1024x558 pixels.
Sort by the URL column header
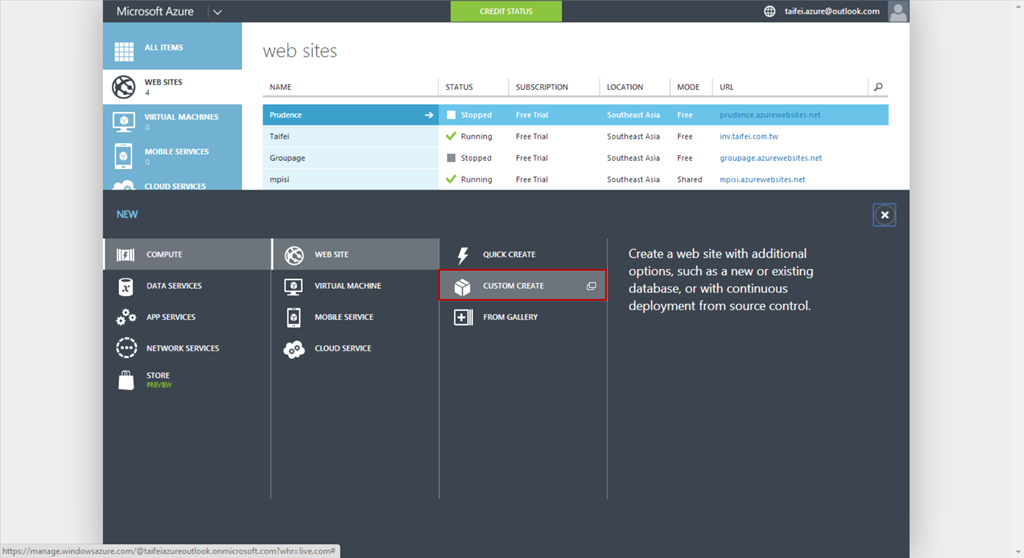[726, 87]
